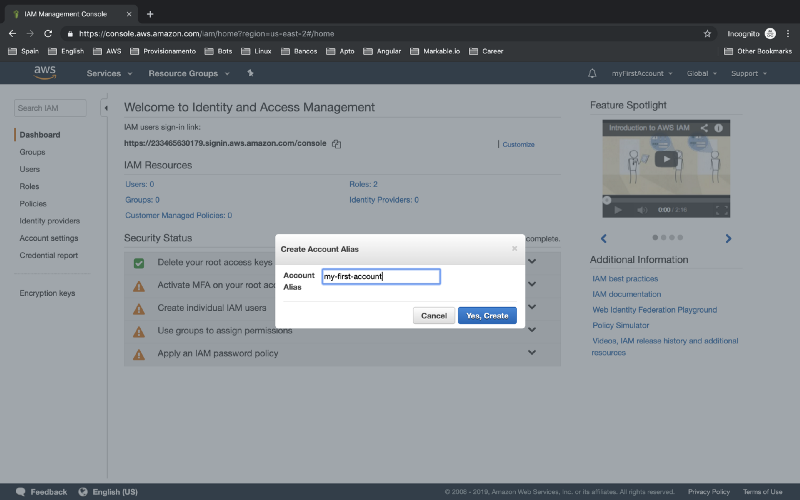800x500 pixels.
Task: Open Users in IAM sidebar
Action: coord(30,169)
